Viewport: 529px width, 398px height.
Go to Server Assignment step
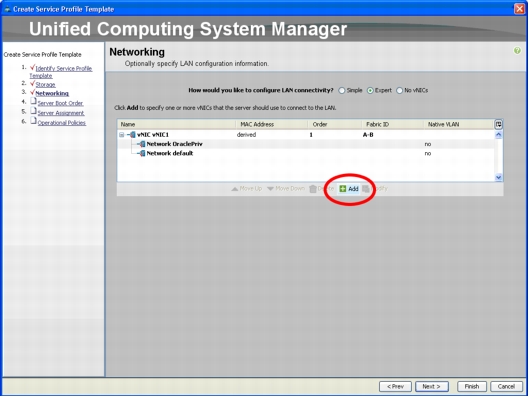61,113
